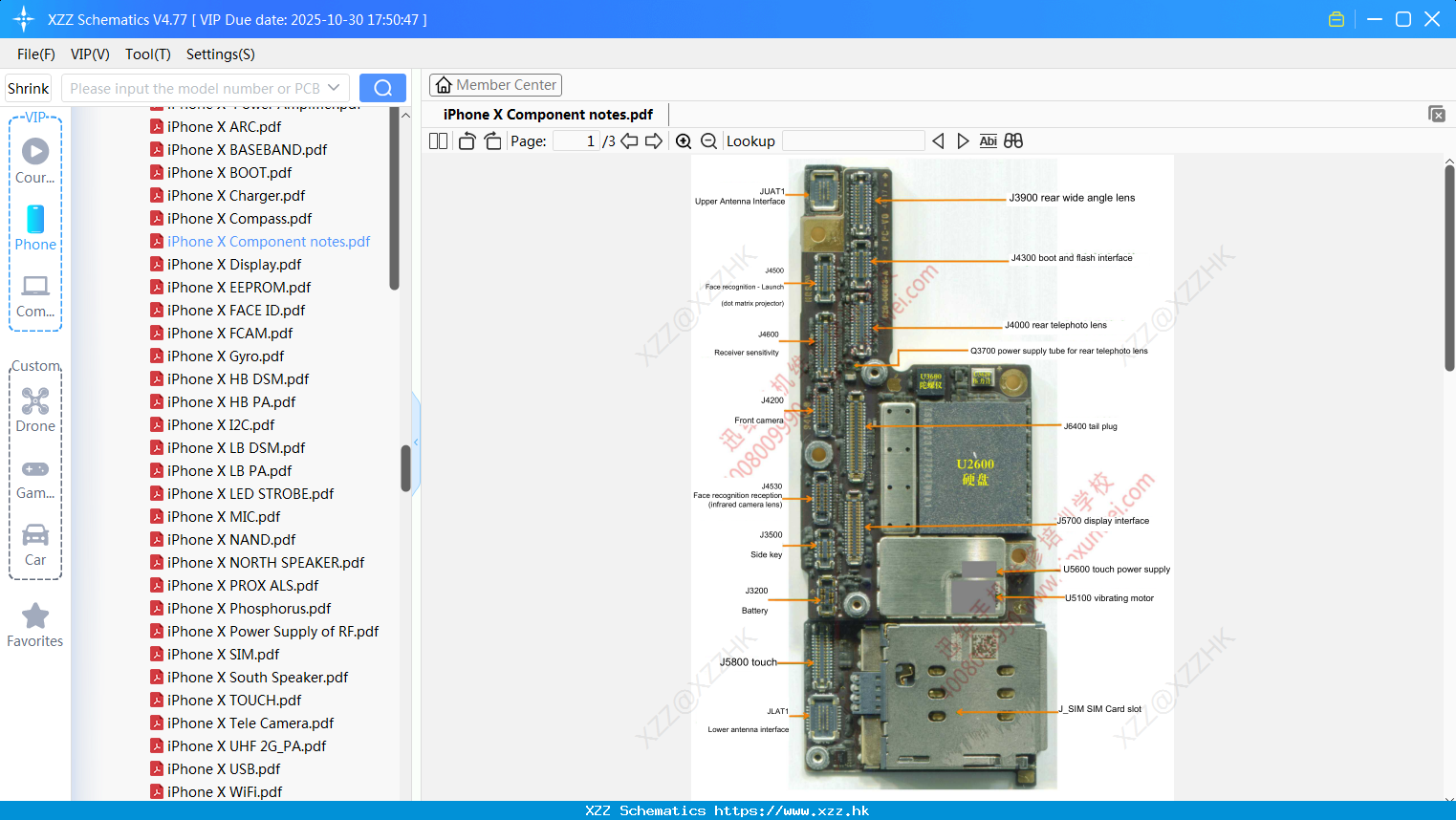Image resolution: width=1456 pixels, height=820 pixels.
Task: Click the XZZ app logo
Action: click(x=24, y=19)
